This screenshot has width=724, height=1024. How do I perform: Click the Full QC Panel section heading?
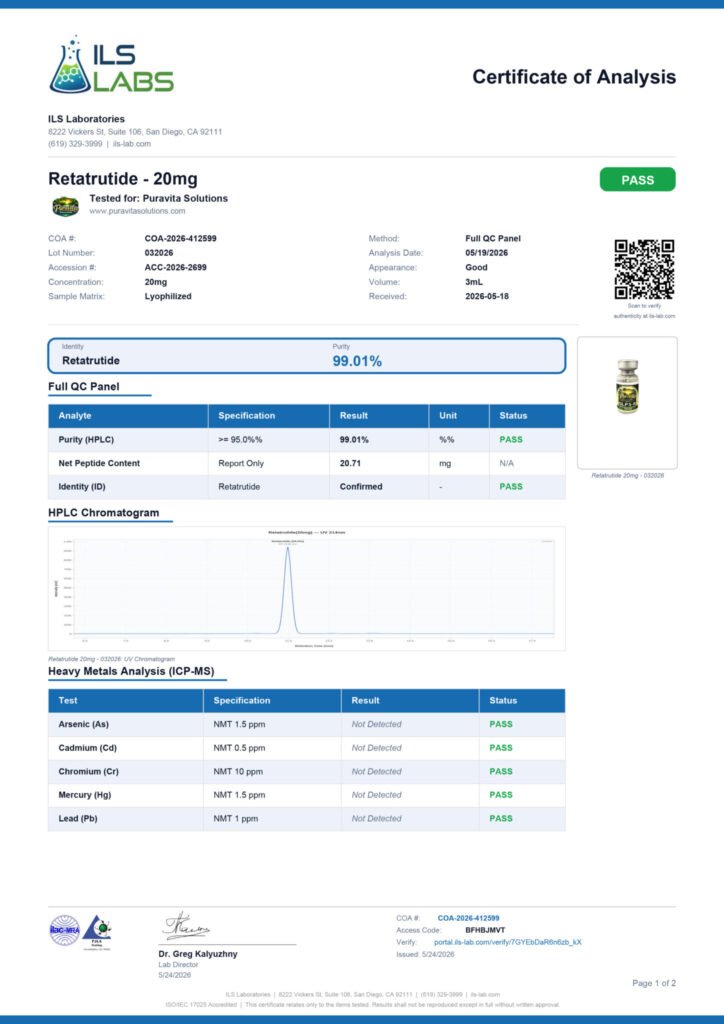(x=84, y=387)
